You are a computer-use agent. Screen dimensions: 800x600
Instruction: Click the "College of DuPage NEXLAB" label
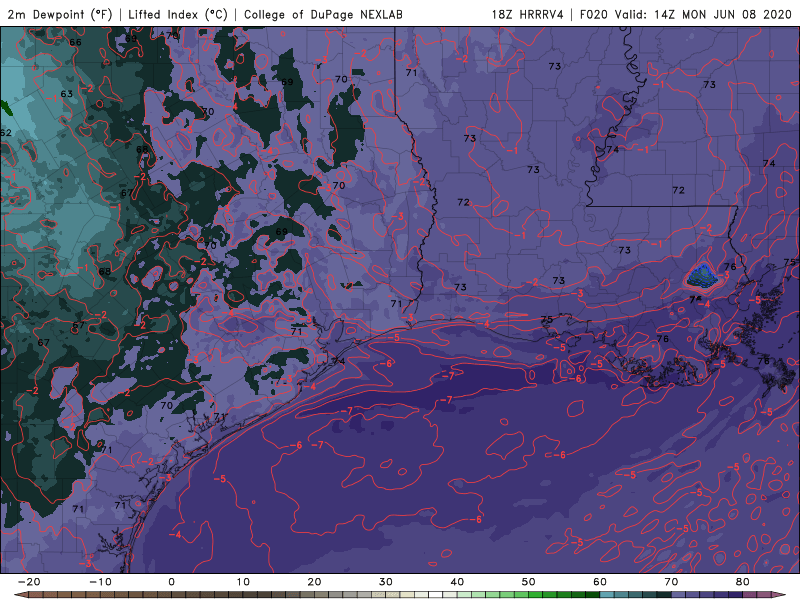click(x=323, y=14)
